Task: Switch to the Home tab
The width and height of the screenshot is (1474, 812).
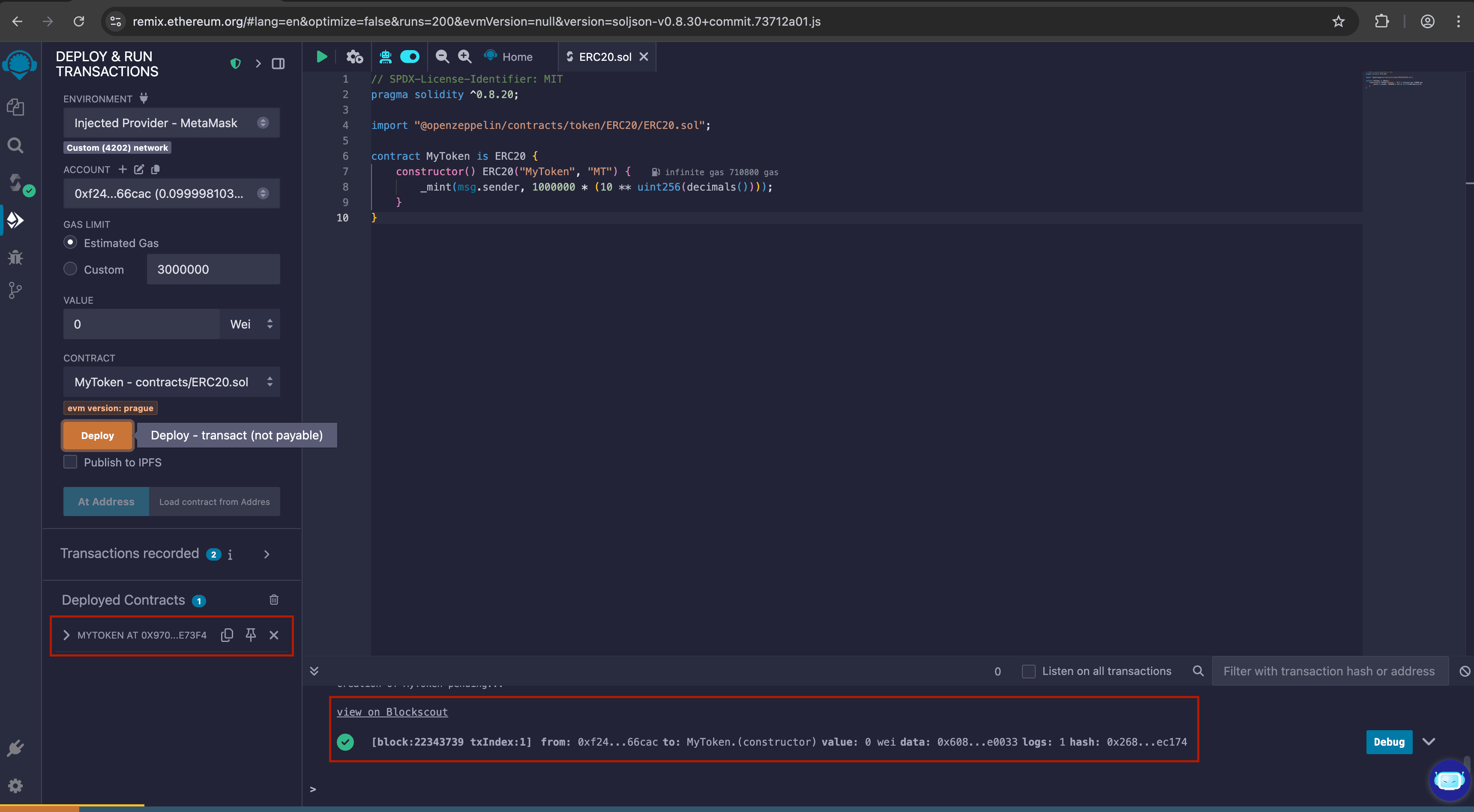Action: tap(508, 57)
